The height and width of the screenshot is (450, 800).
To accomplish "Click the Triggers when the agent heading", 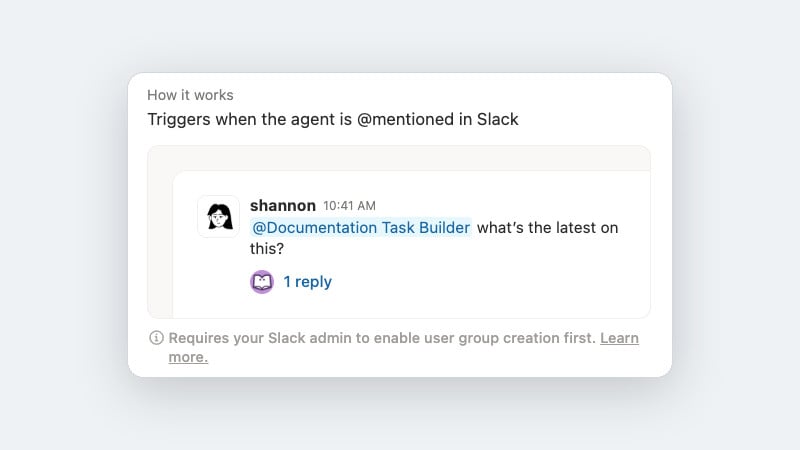I will [333, 119].
